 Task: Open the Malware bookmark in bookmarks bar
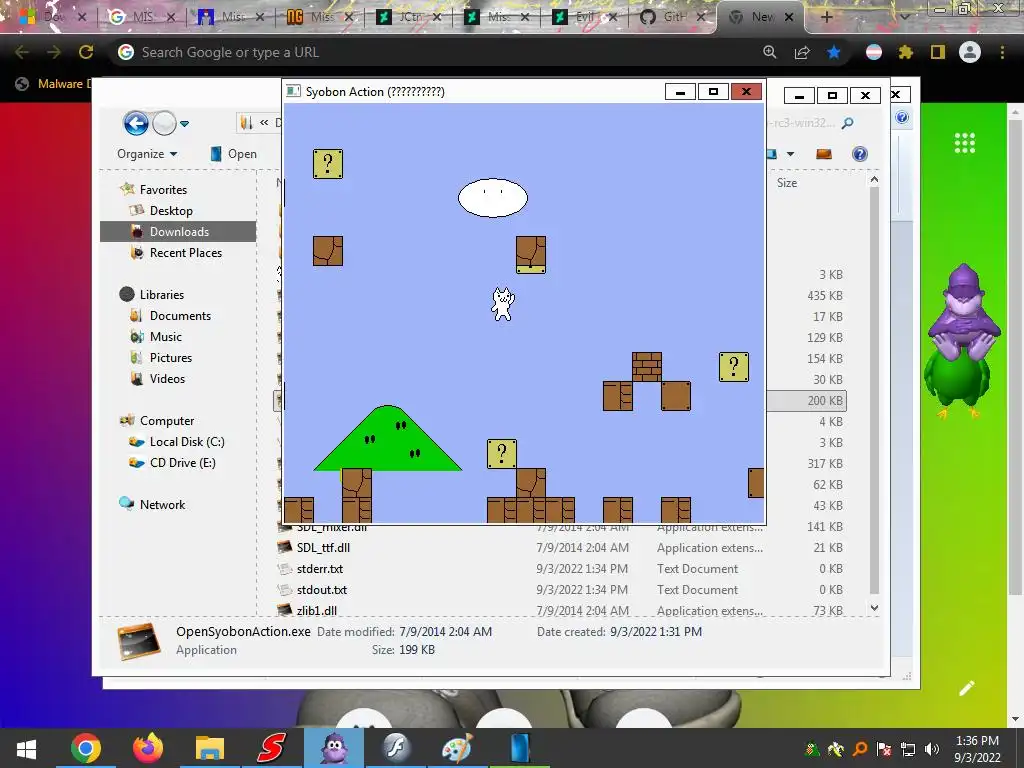point(52,84)
